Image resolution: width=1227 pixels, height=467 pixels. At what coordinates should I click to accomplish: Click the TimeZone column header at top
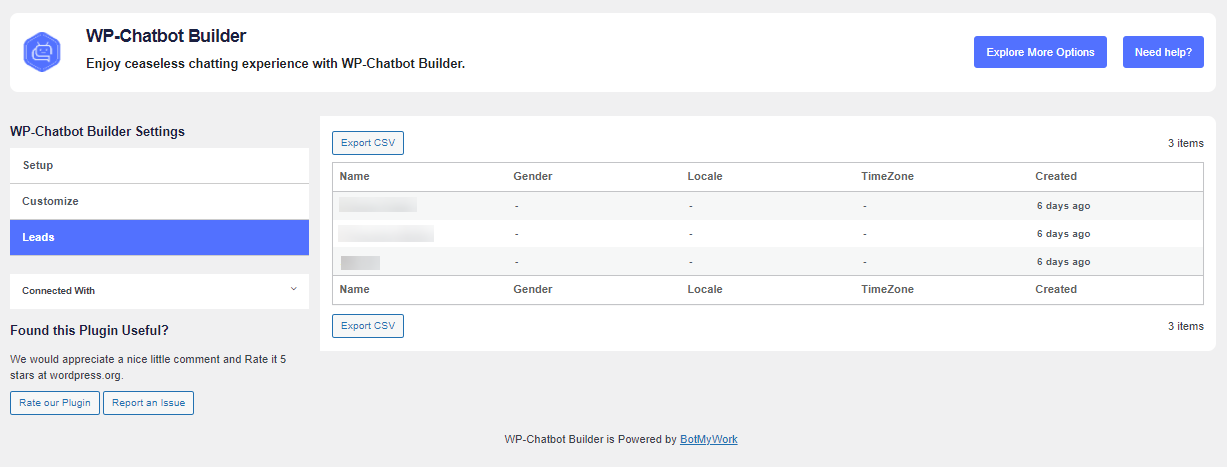click(x=887, y=176)
